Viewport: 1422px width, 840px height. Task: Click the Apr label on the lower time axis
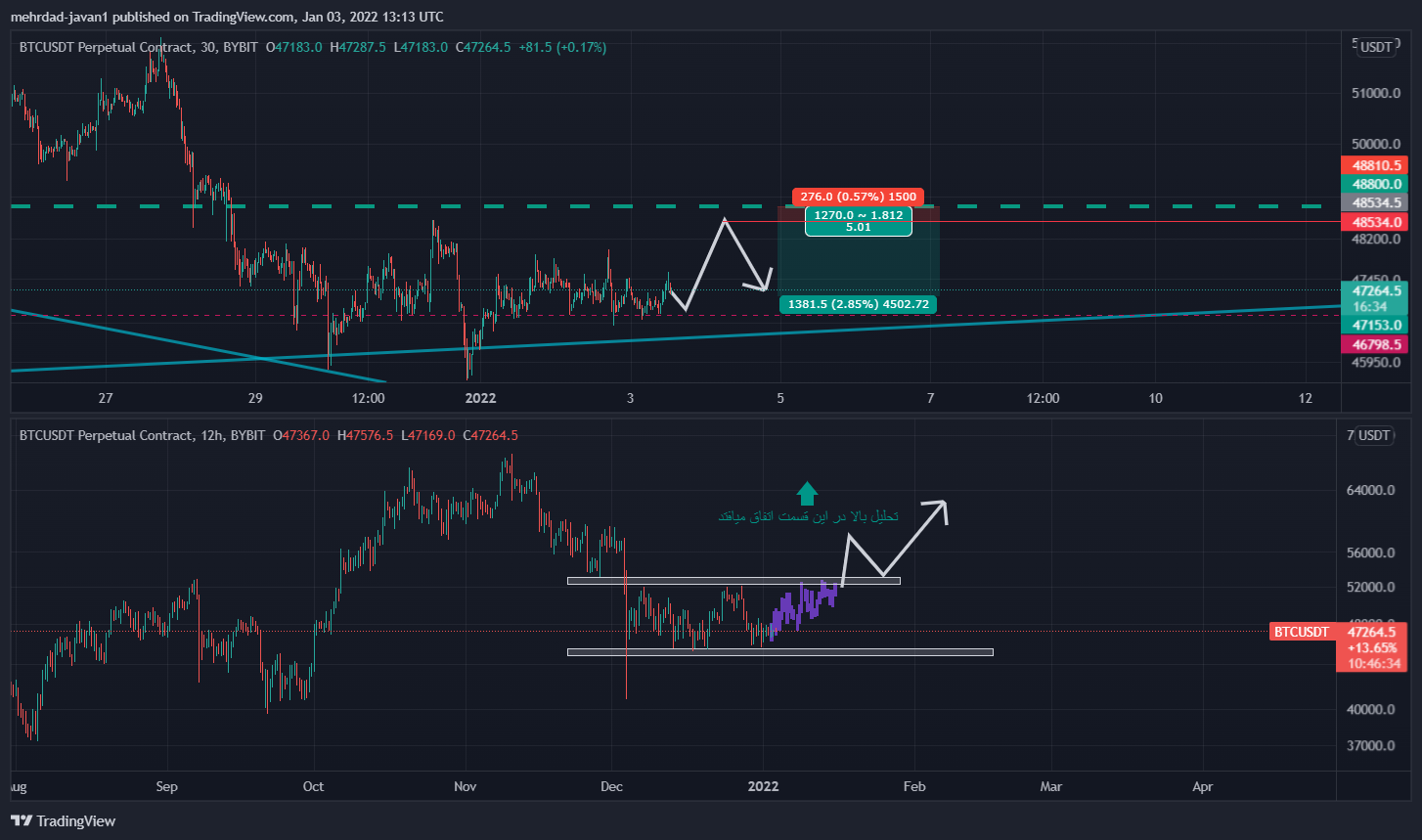click(x=1203, y=786)
